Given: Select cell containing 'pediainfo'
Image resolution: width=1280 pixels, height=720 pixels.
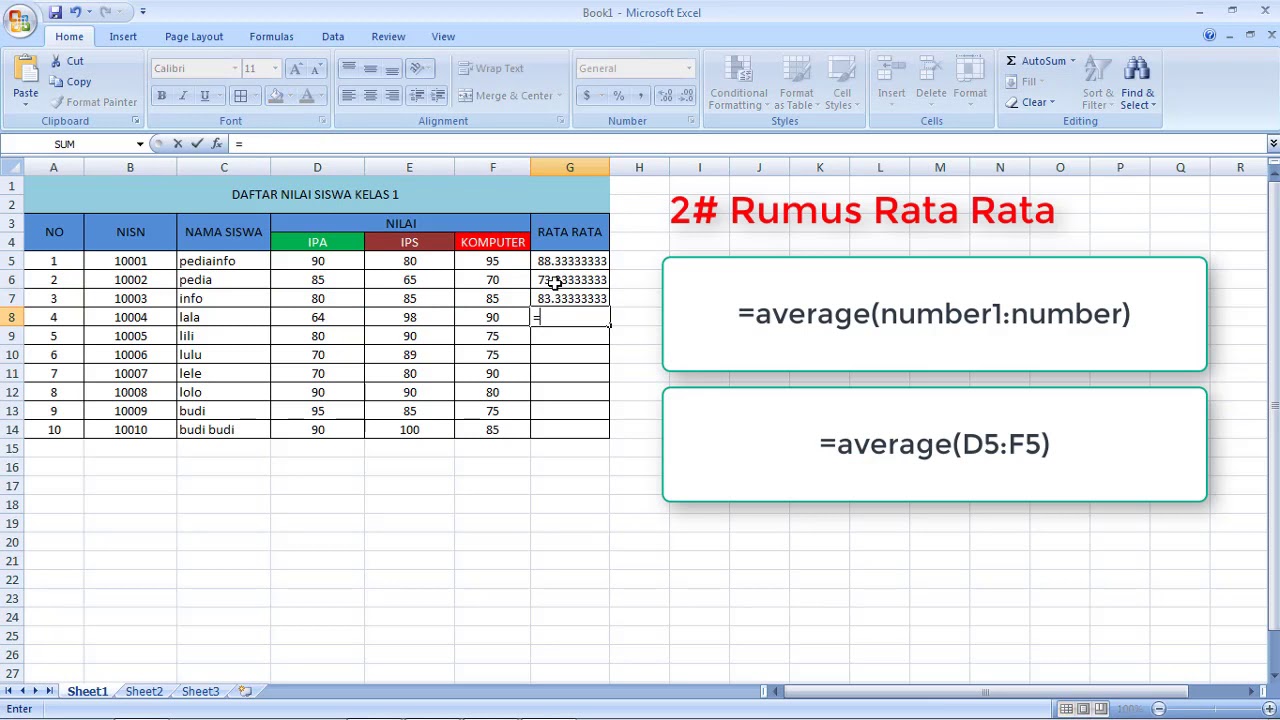Looking at the screenshot, I should [224, 261].
